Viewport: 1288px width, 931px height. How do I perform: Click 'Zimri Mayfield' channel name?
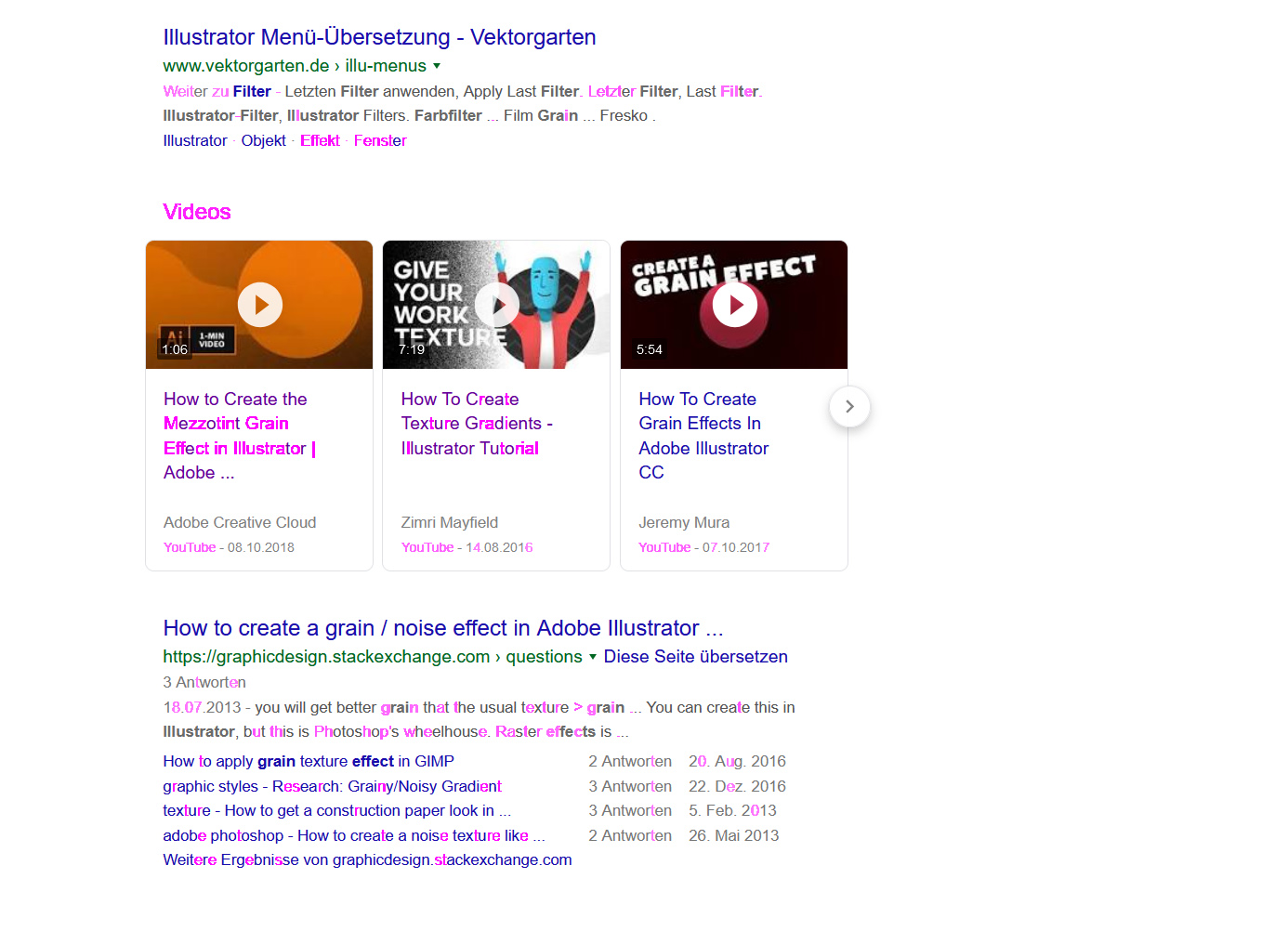(450, 522)
